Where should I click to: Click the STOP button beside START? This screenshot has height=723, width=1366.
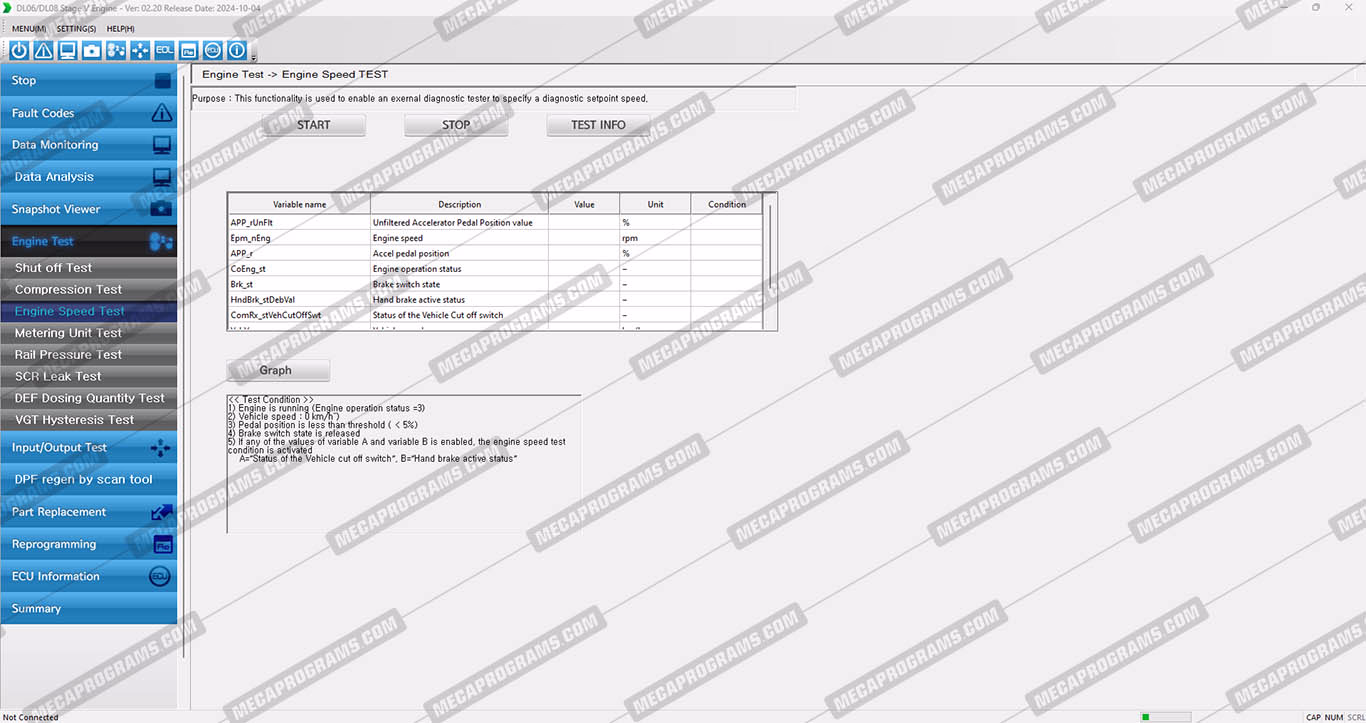[456, 125]
